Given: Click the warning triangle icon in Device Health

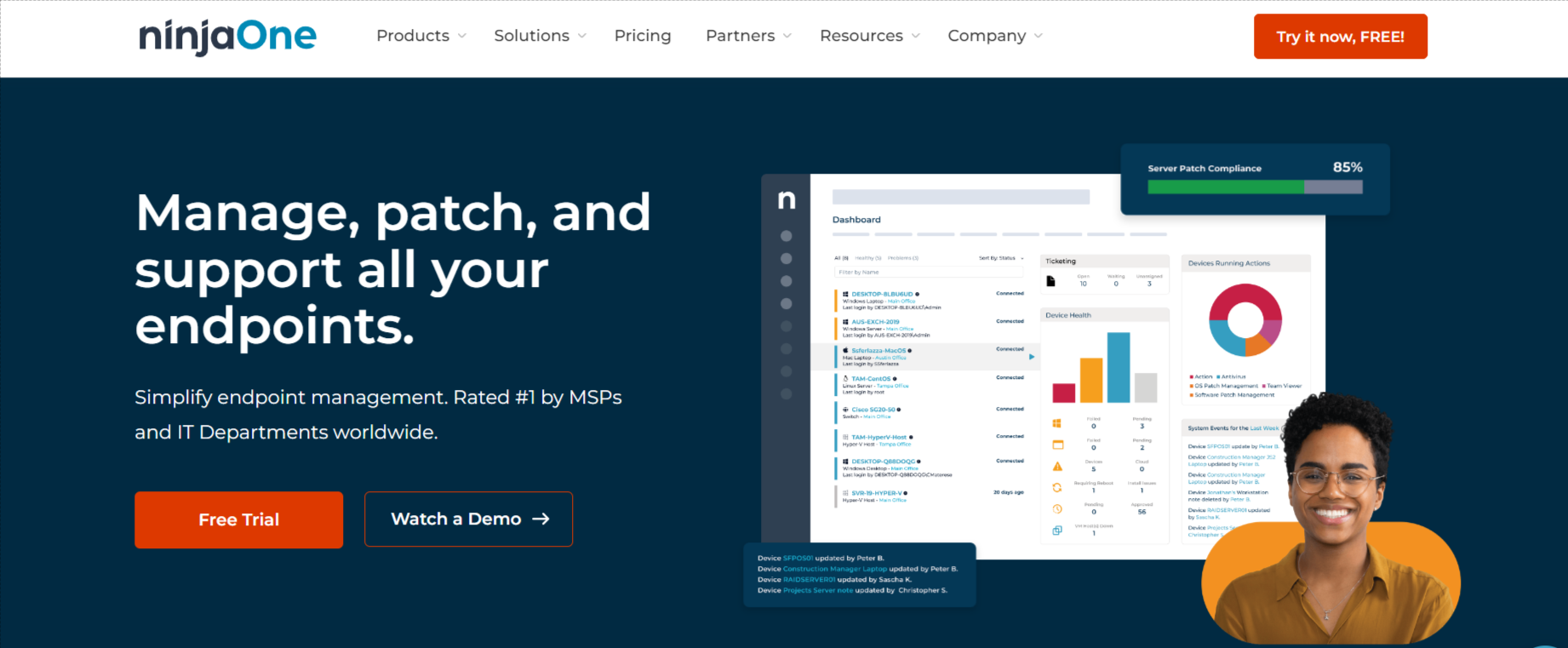Looking at the screenshot, I should pyautogui.click(x=1057, y=467).
